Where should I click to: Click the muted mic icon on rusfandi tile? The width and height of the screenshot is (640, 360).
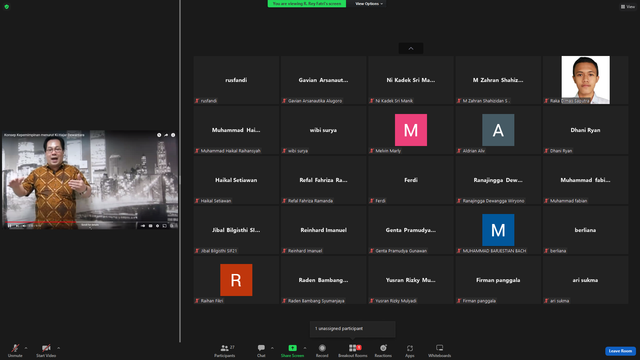[x=197, y=101]
